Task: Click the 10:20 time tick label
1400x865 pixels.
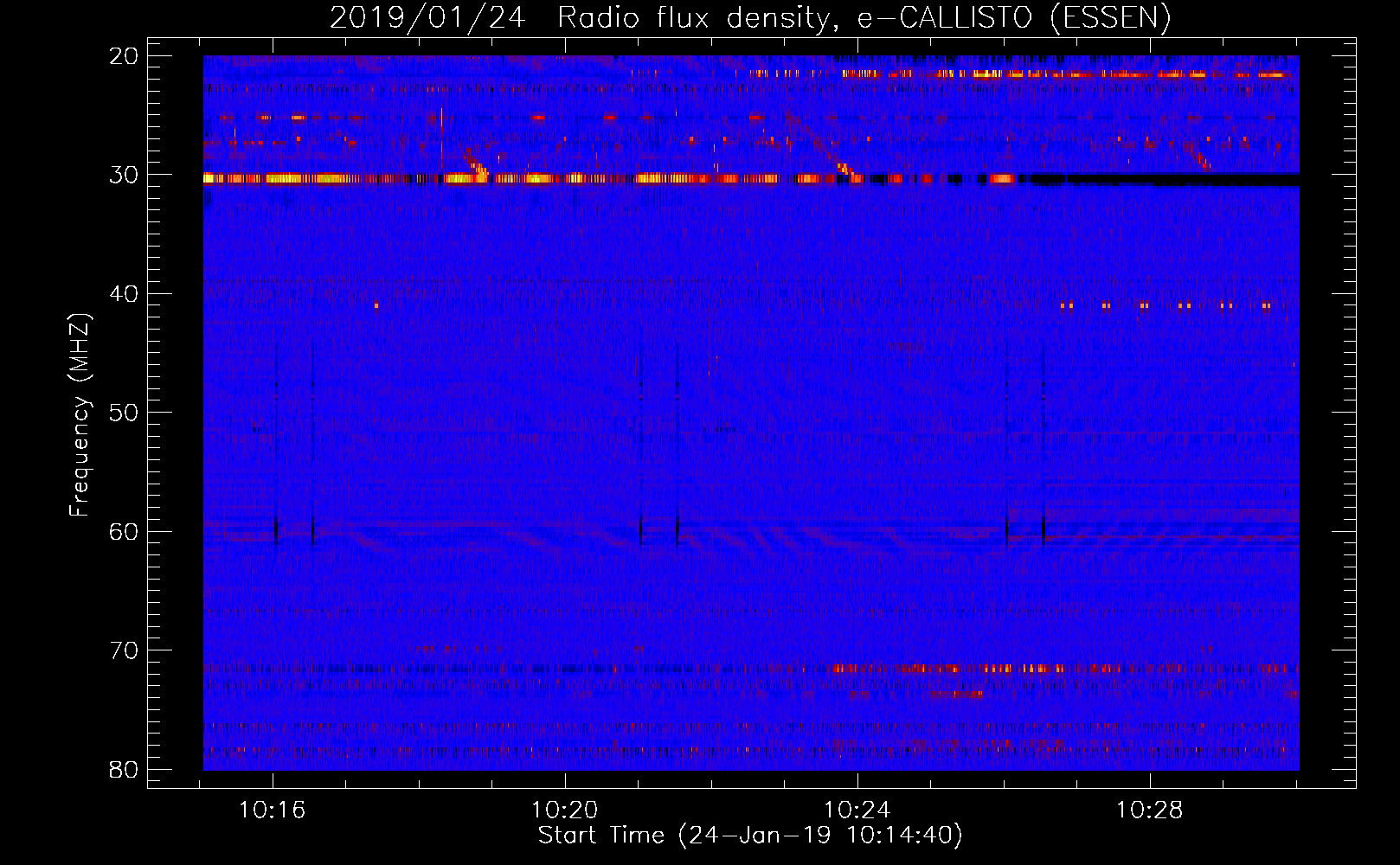Action: [565, 811]
